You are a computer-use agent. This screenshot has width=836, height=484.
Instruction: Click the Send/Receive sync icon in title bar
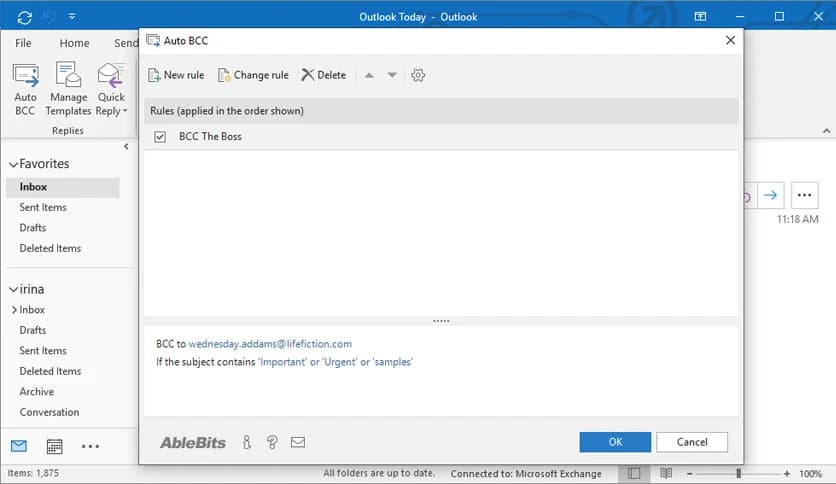(x=25, y=17)
